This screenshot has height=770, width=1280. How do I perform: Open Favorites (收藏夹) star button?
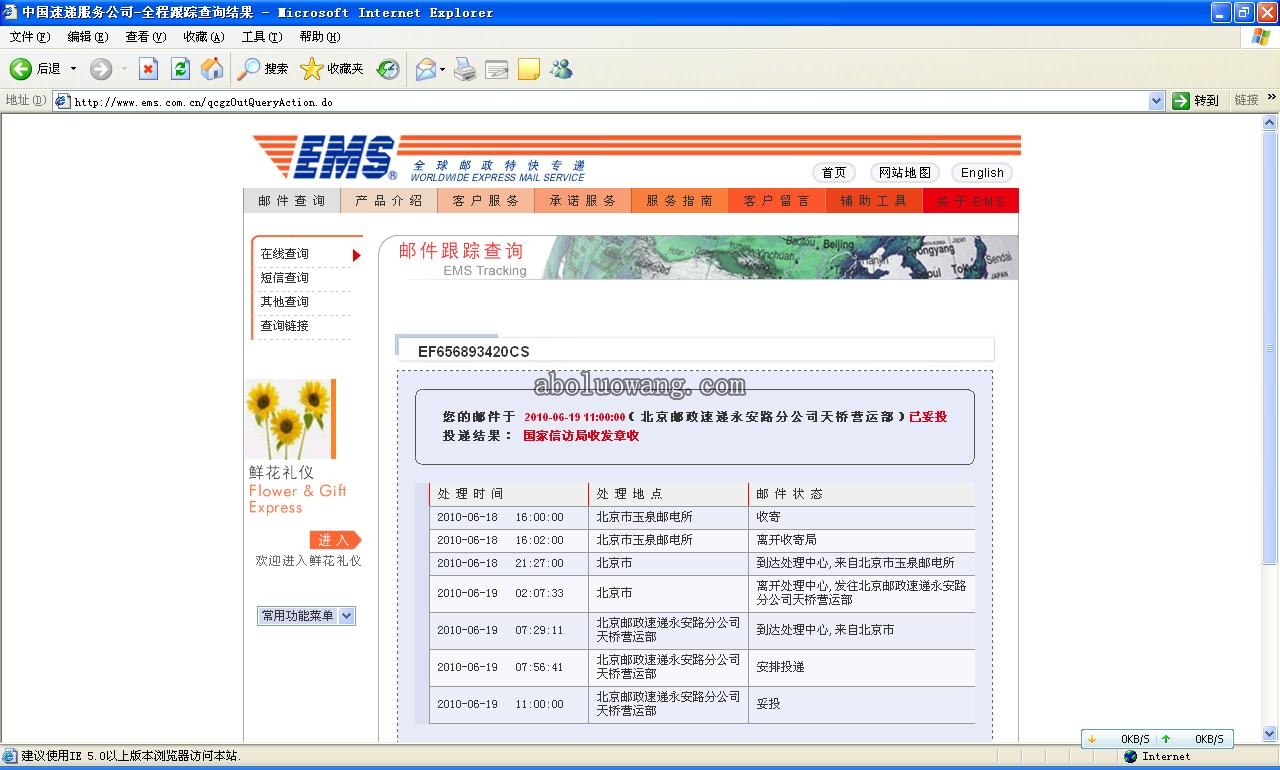tap(333, 69)
